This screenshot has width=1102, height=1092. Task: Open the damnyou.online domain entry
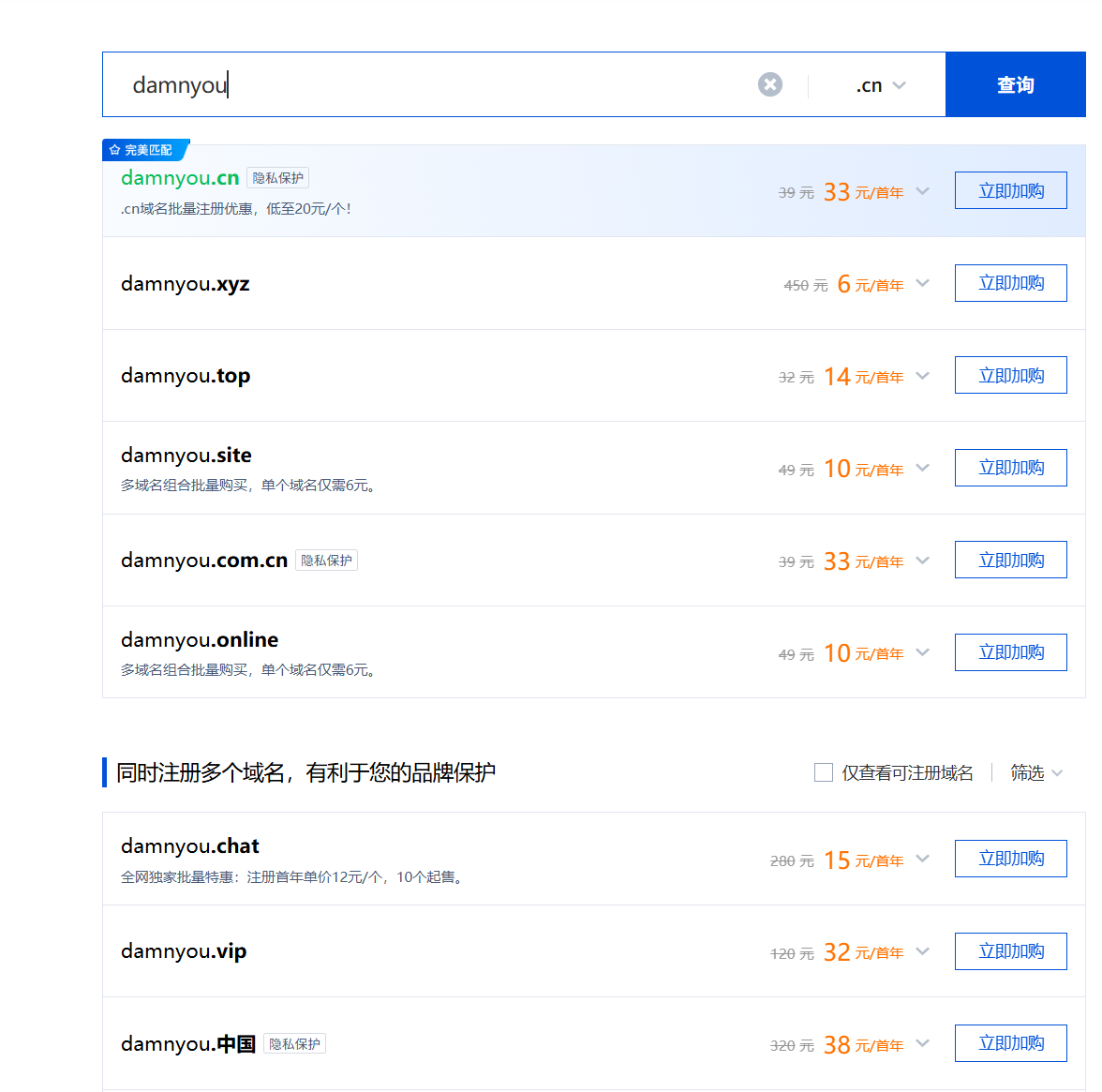point(200,640)
